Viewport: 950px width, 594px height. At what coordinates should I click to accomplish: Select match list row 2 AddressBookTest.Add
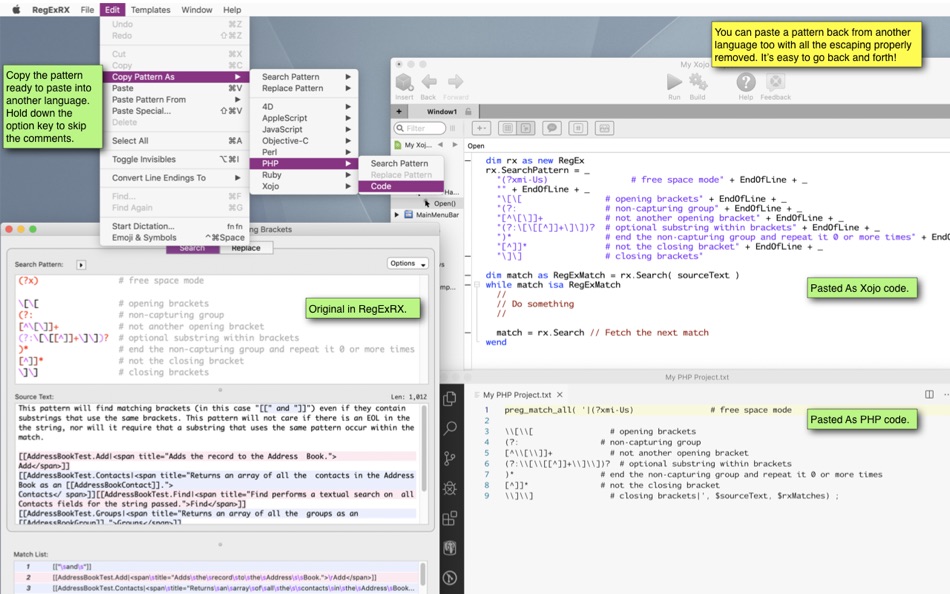click(x=216, y=578)
